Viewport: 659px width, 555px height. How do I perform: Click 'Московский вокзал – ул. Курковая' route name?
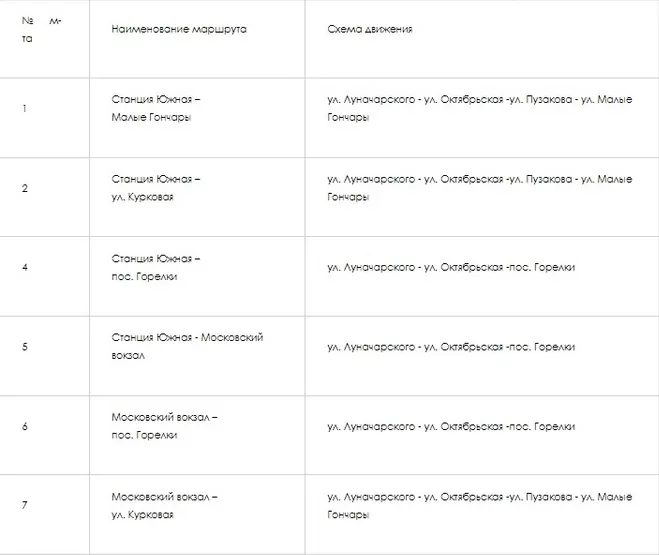(x=164, y=505)
